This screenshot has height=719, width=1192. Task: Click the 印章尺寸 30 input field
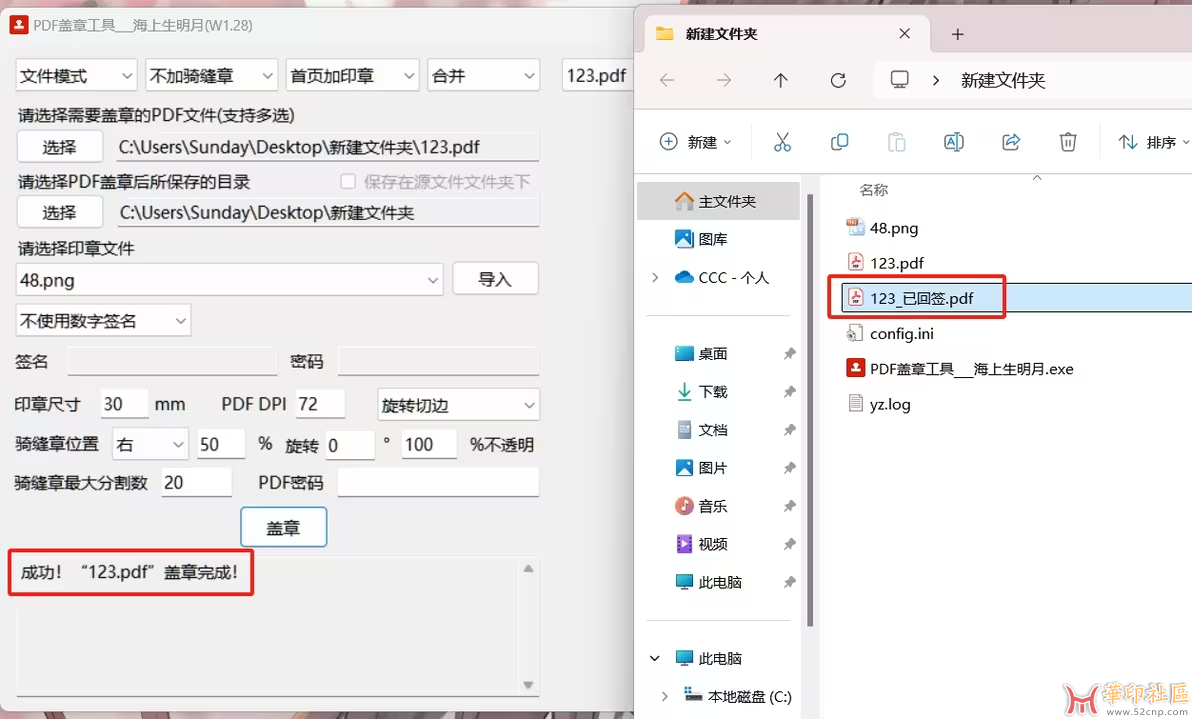pyautogui.click(x=125, y=404)
